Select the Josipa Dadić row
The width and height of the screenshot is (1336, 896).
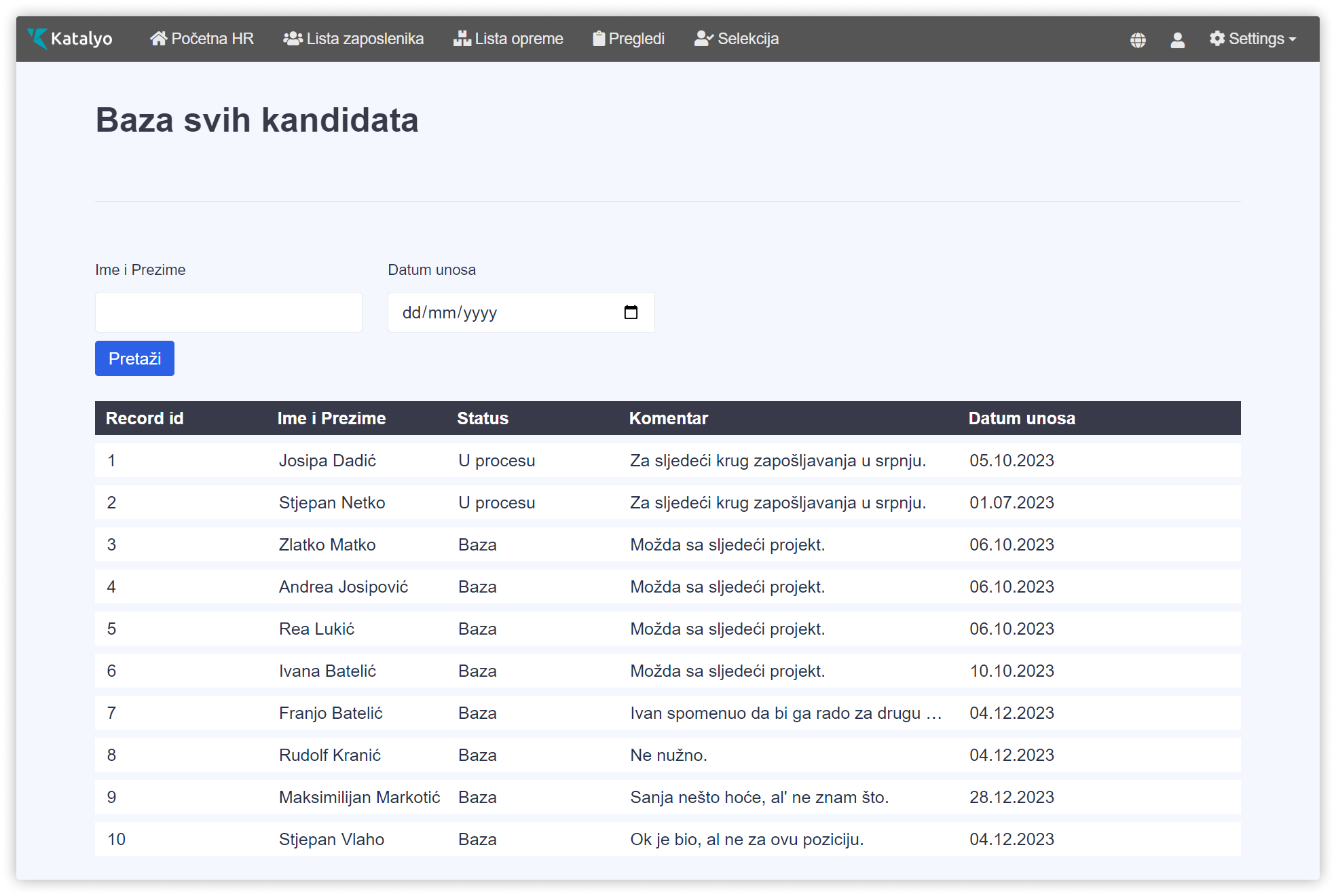[x=327, y=461]
